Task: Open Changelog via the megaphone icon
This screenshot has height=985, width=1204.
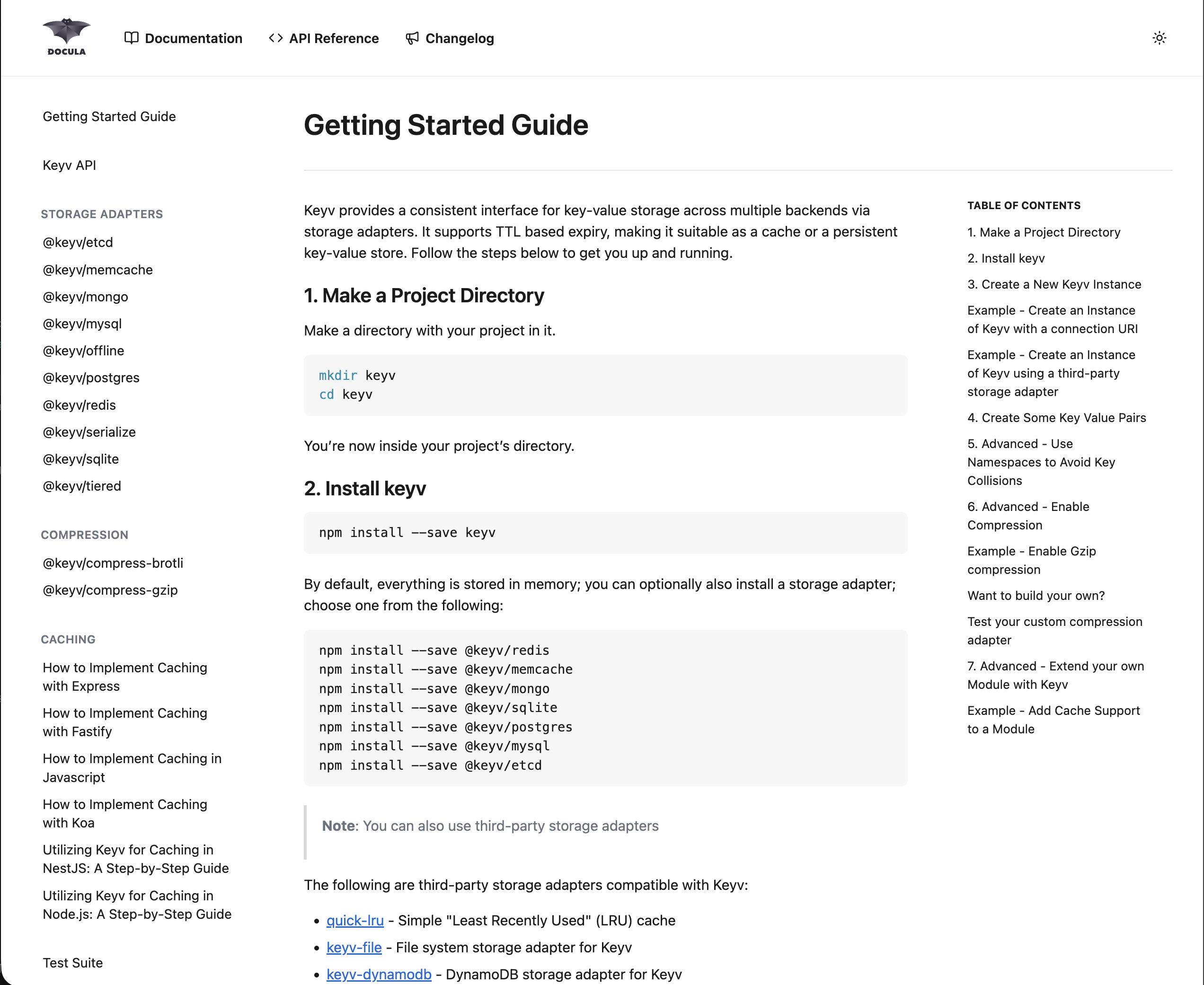Action: [413, 38]
